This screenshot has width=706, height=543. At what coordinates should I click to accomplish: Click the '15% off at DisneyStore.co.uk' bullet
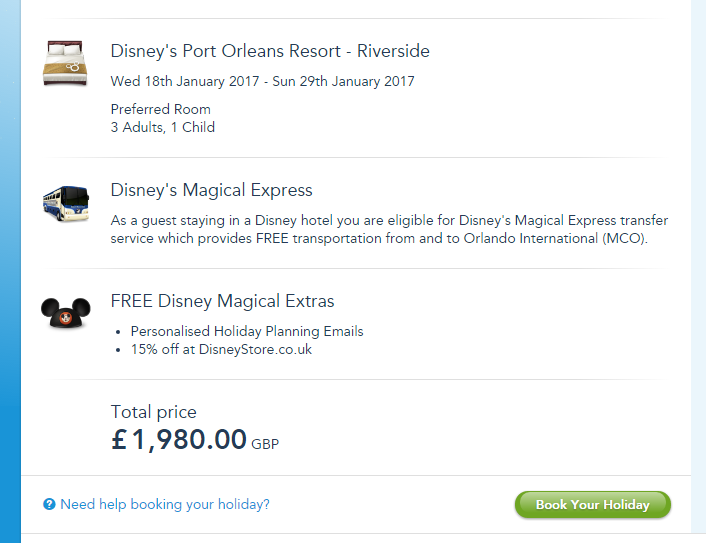221,349
